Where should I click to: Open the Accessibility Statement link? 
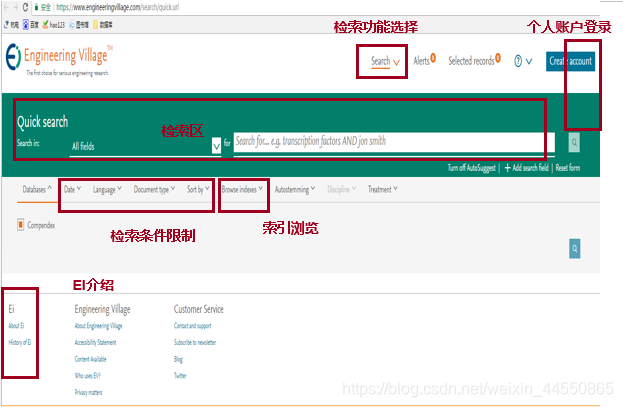(x=95, y=342)
